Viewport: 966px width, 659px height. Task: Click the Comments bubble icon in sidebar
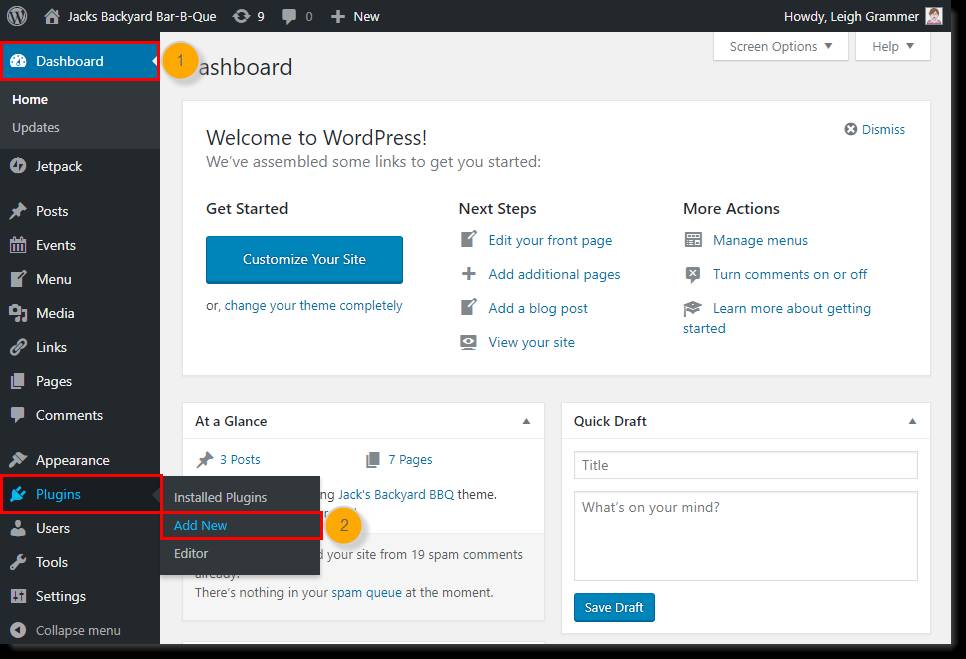tap(18, 414)
